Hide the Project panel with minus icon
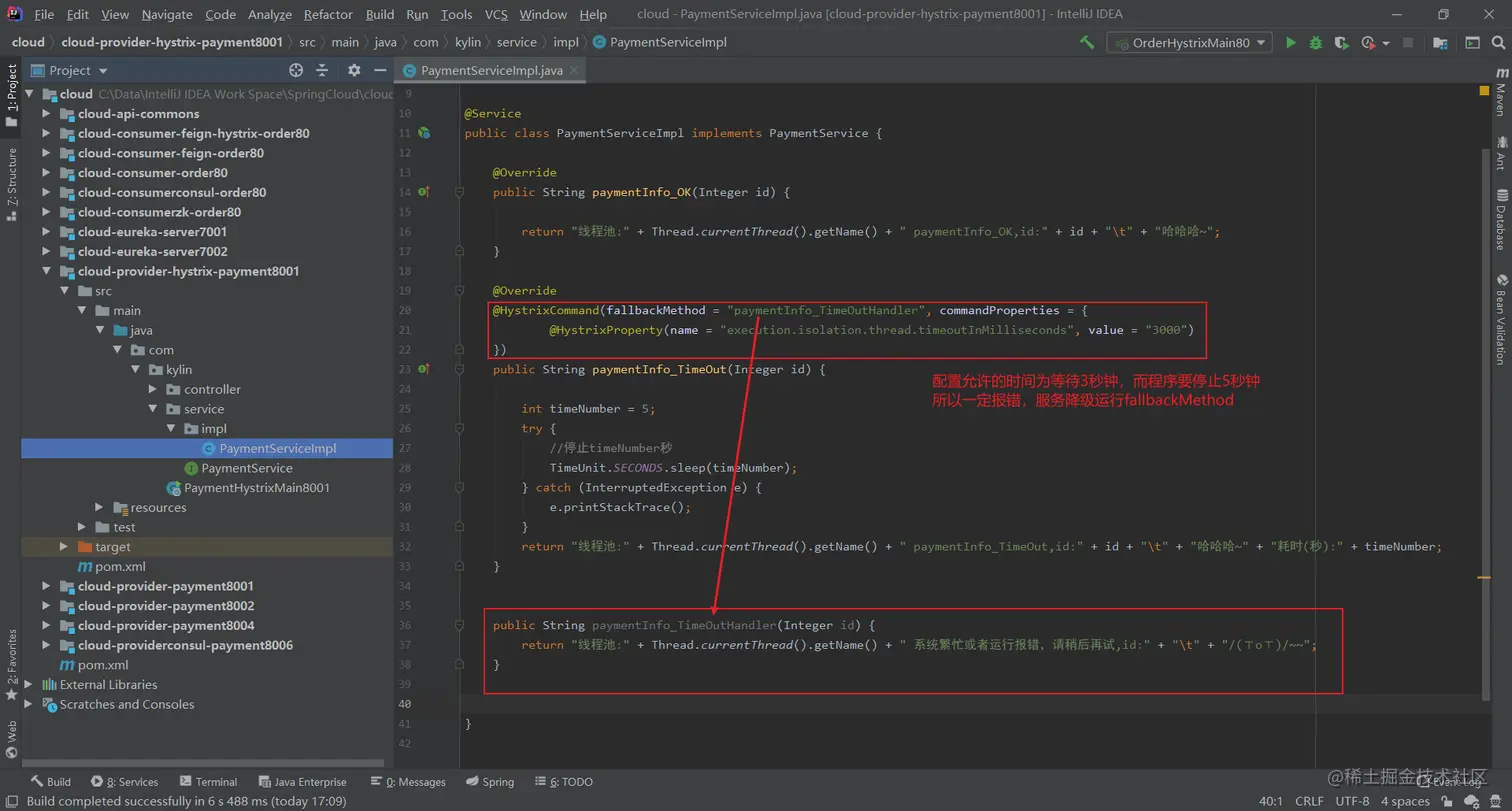This screenshot has height=811, width=1512. (x=380, y=70)
